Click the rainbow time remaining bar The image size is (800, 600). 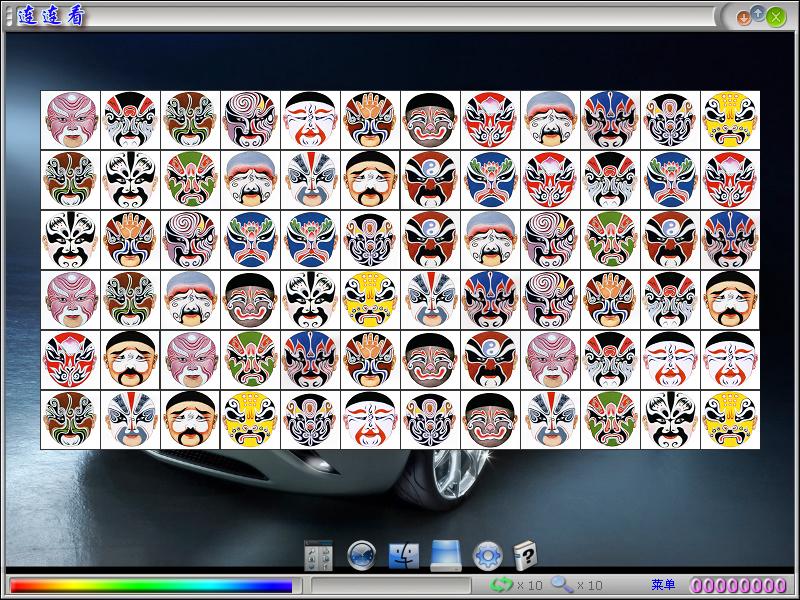[x=151, y=585]
